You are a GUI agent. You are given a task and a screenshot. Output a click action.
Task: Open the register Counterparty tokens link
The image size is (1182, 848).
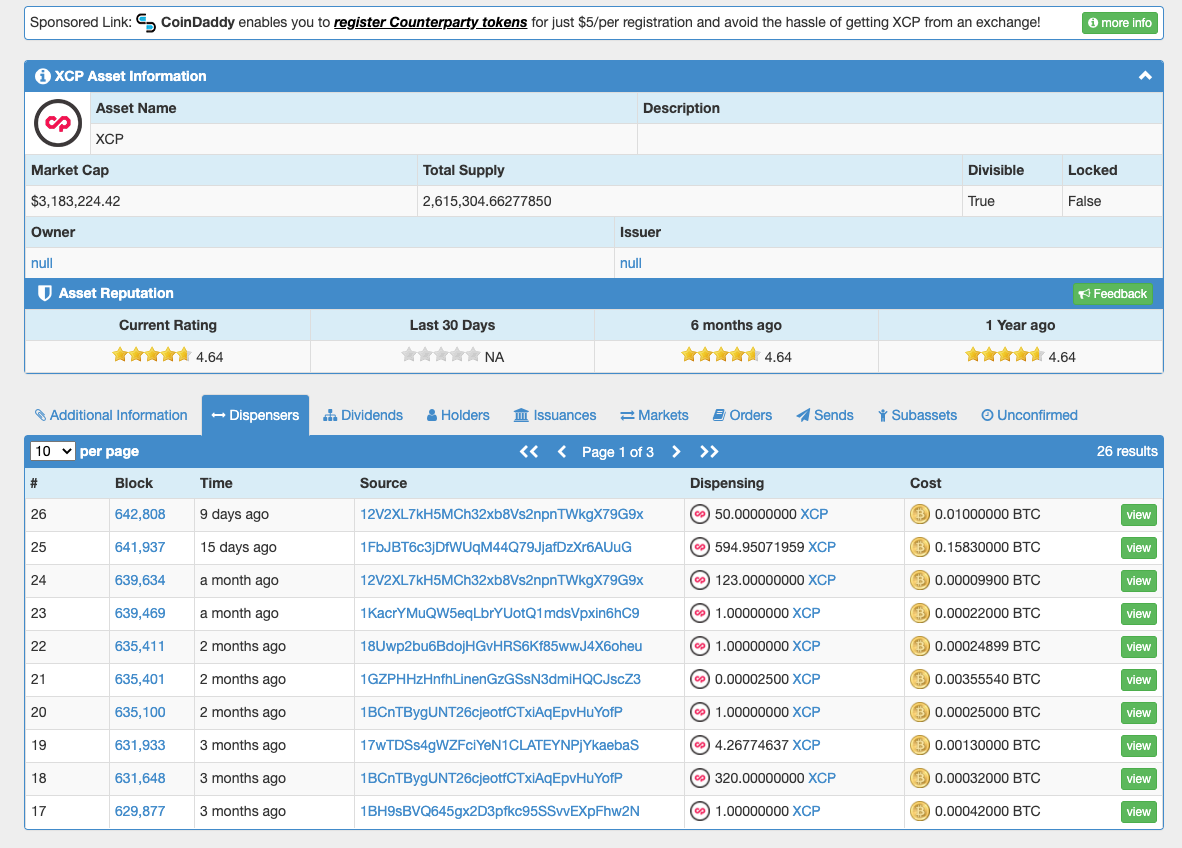[x=430, y=23]
